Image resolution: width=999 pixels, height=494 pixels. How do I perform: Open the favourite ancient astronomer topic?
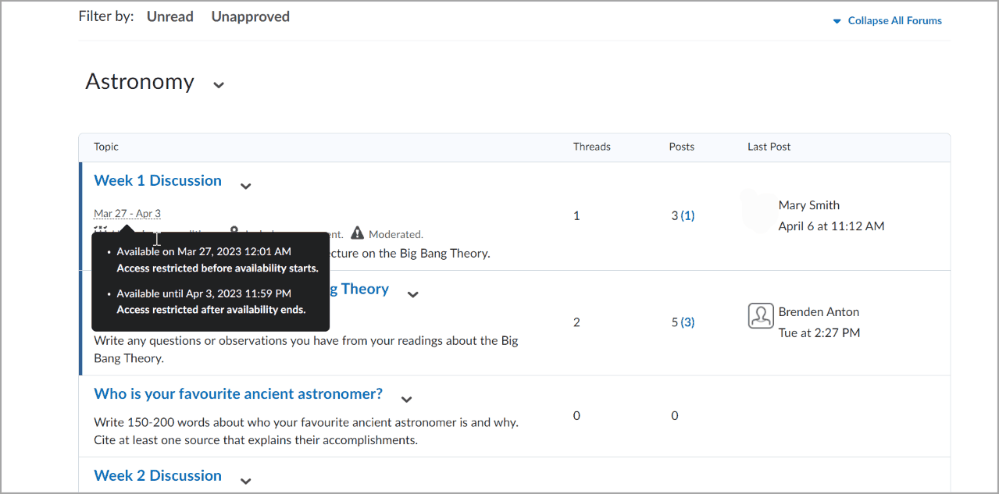(238, 394)
